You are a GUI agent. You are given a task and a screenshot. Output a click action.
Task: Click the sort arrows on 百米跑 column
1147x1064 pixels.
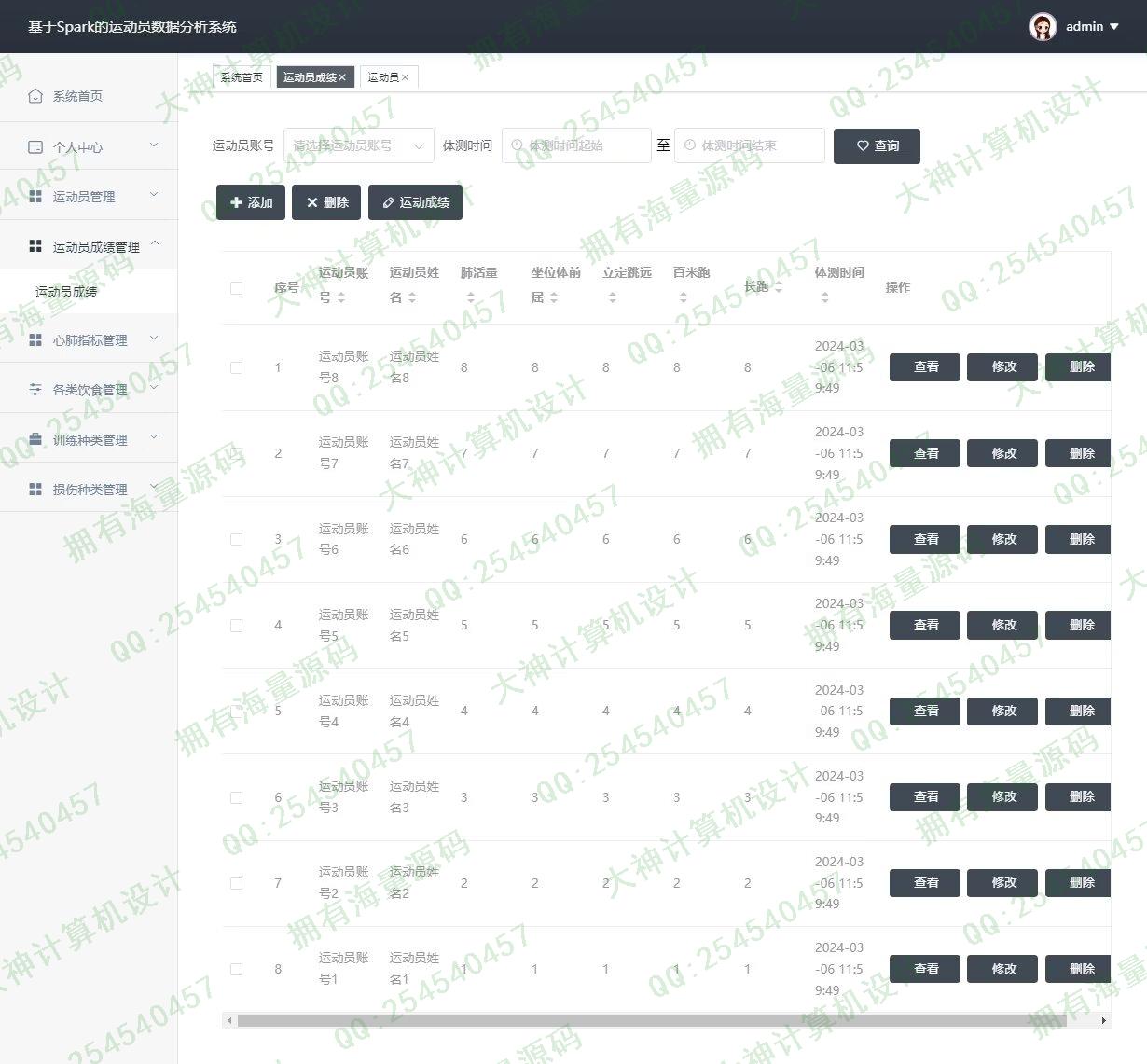(x=684, y=297)
